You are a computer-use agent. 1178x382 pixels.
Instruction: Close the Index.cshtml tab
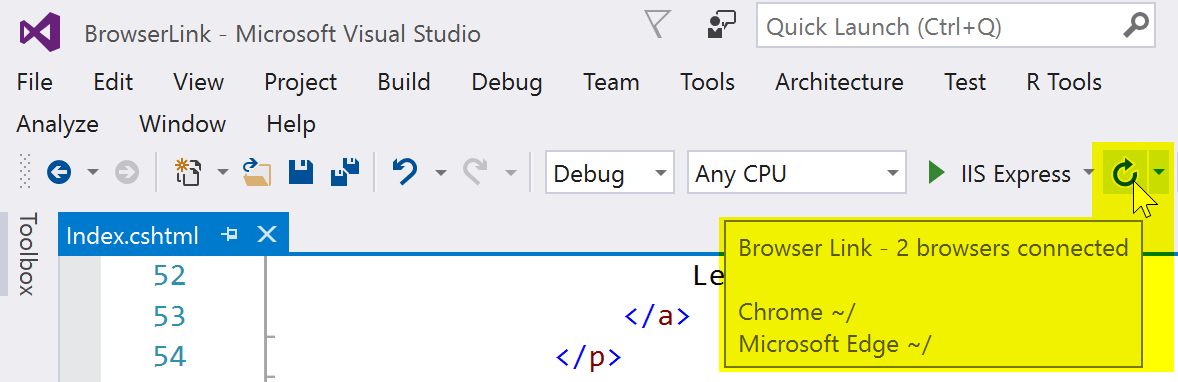[267, 235]
